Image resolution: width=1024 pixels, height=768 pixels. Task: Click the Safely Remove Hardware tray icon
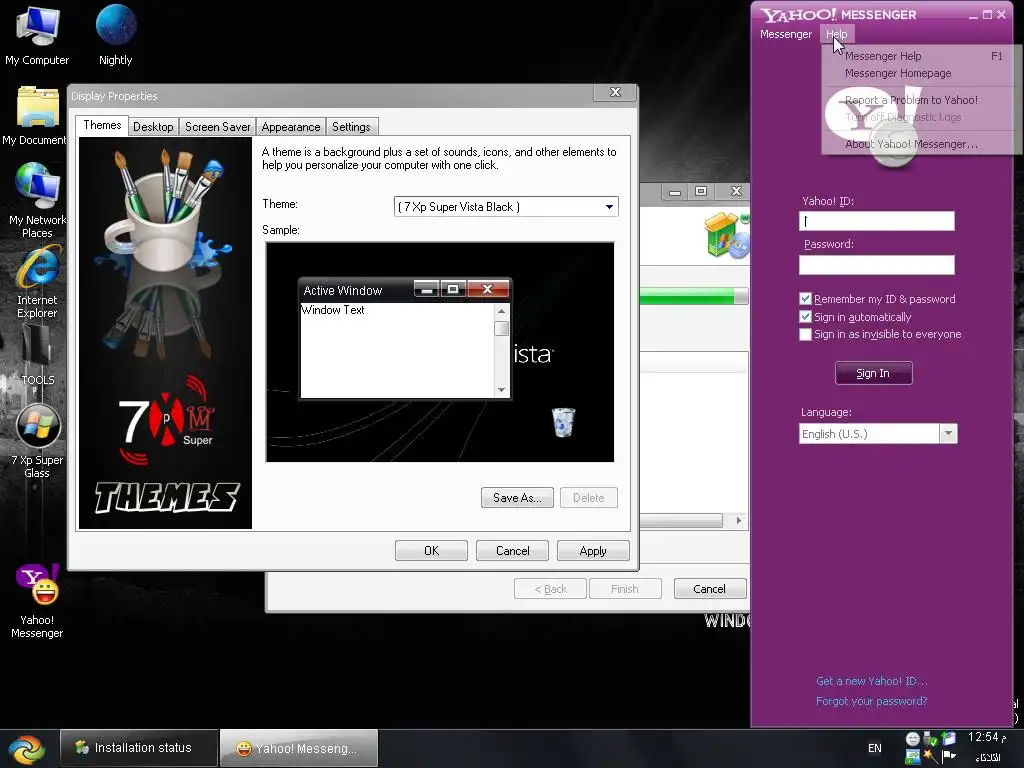931,739
